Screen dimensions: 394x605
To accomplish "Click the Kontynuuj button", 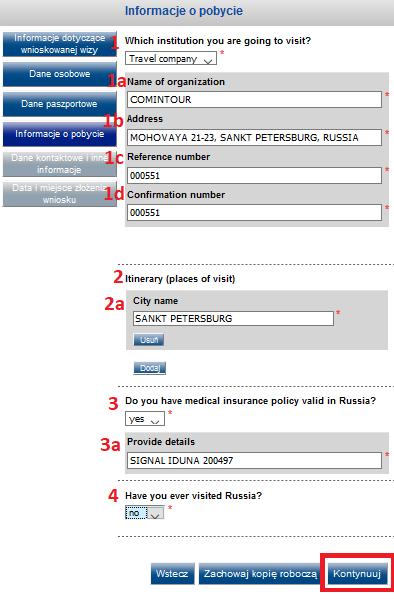I will tap(357, 573).
